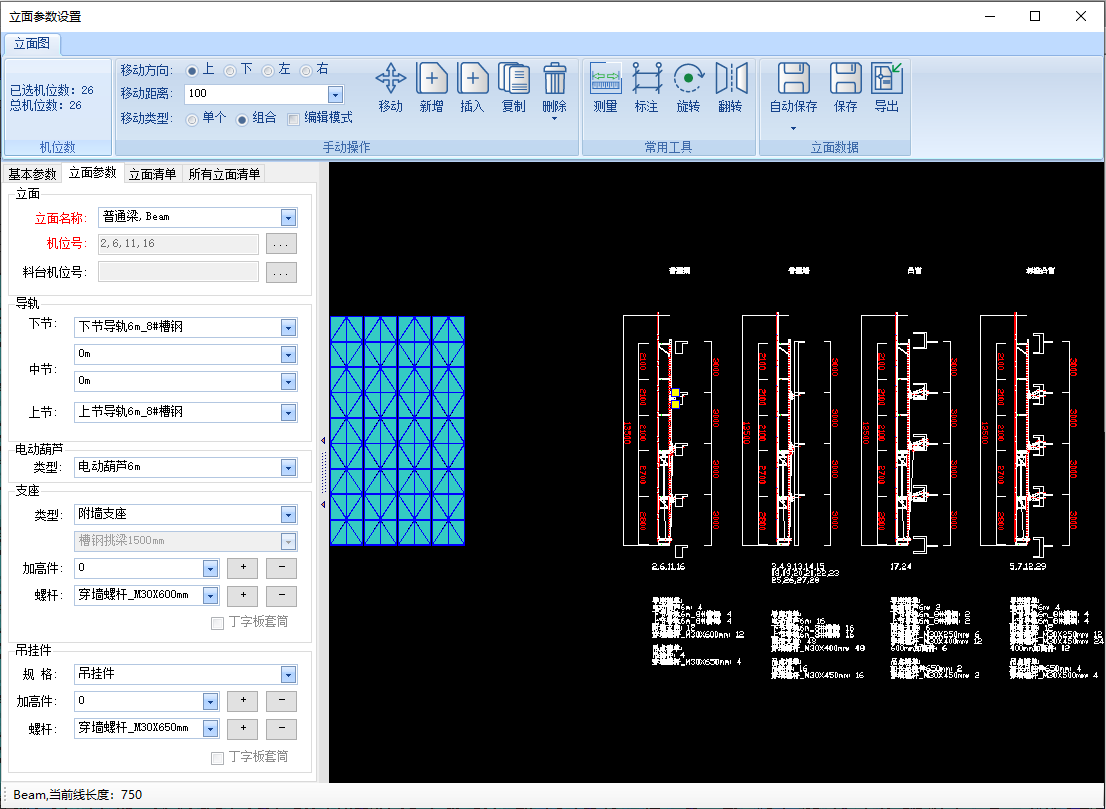Open the 支座 加高件 dropdown
The image size is (1106, 809).
210,568
